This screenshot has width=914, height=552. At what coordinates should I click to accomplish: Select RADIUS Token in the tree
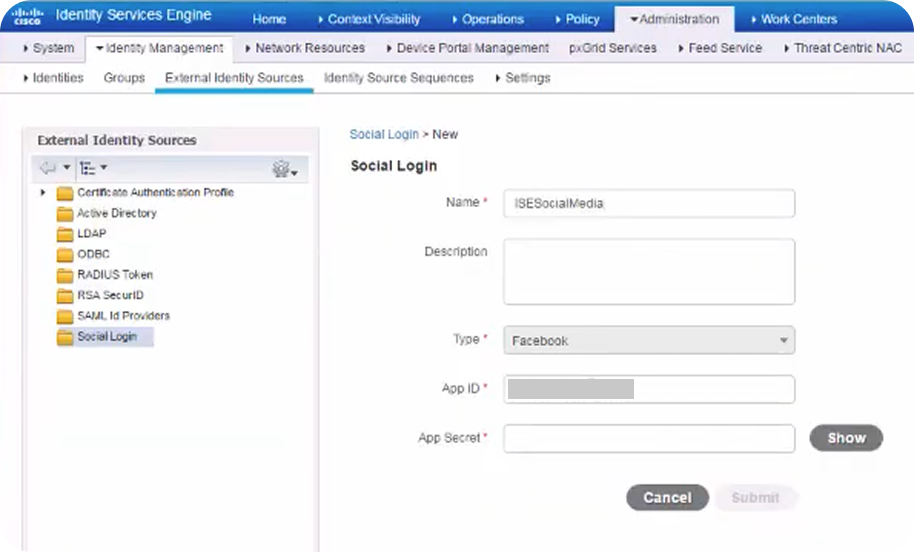115,275
